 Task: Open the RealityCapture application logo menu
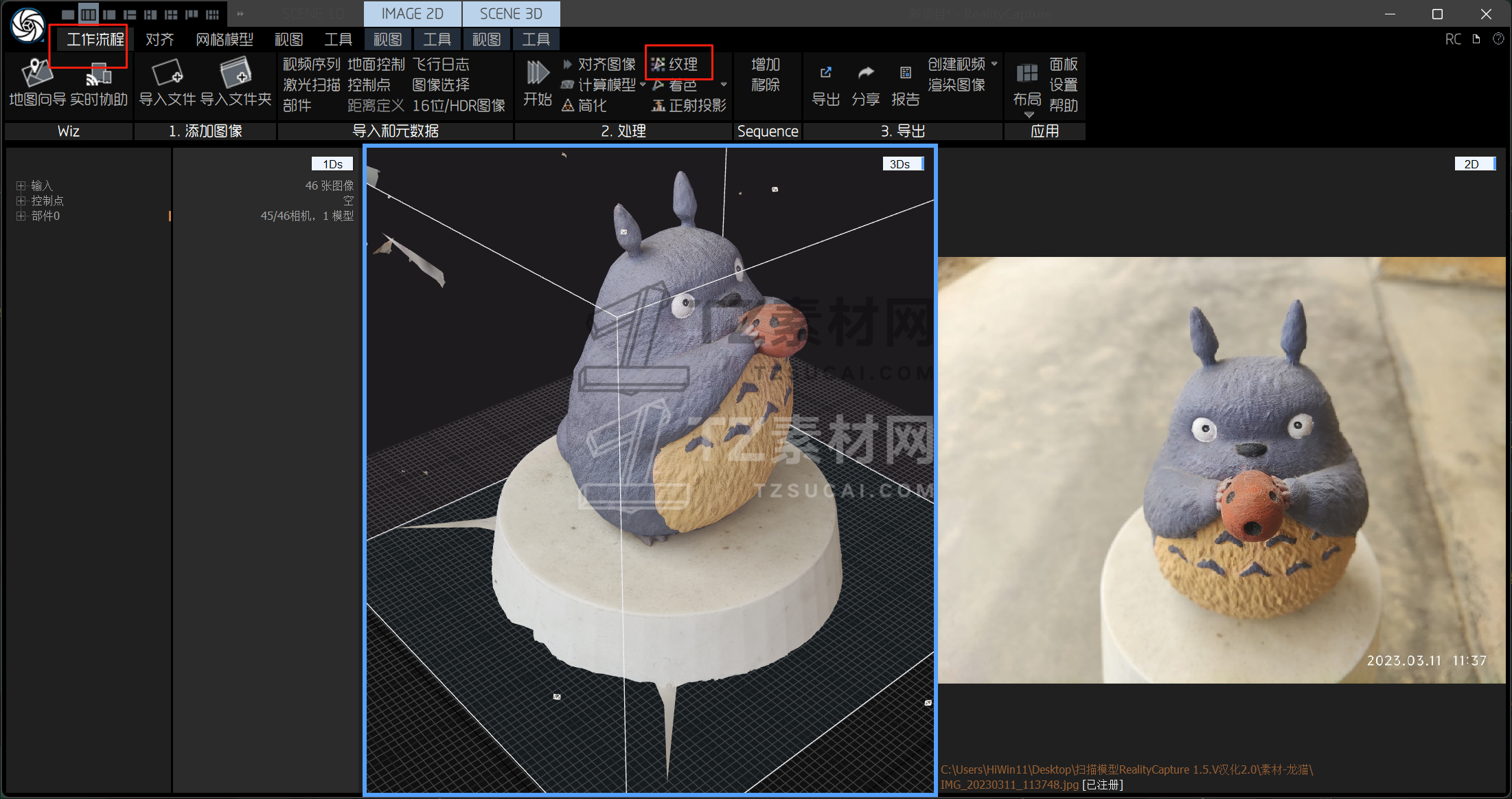pyautogui.click(x=27, y=25)
